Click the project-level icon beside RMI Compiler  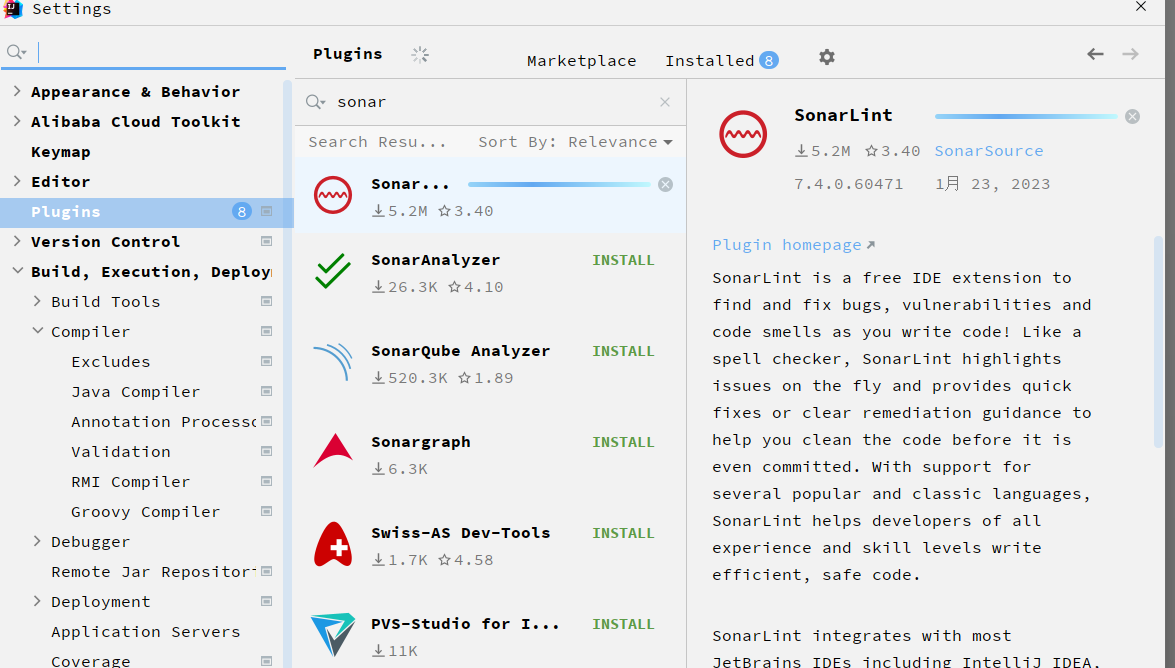coord(266,481)
